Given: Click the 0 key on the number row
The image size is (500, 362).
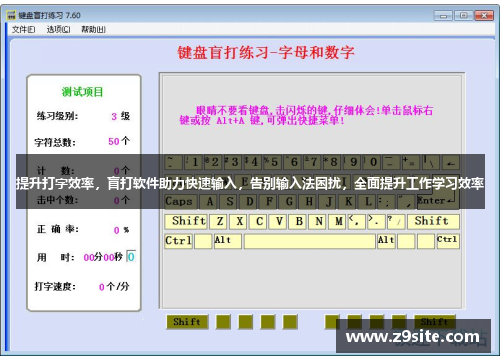Looking at the screenshot, I should click(x=372, y=162).
